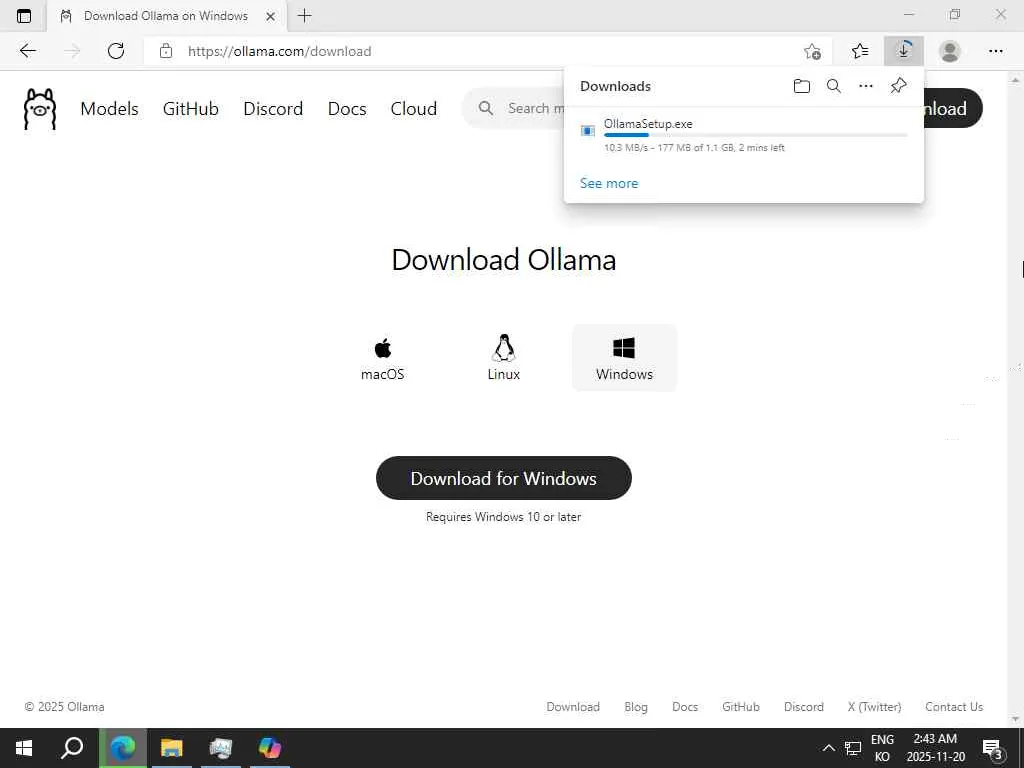This screenshot has height=768, width=1024.
Task: Open Windows taskbar search
Action: (72, 748)
